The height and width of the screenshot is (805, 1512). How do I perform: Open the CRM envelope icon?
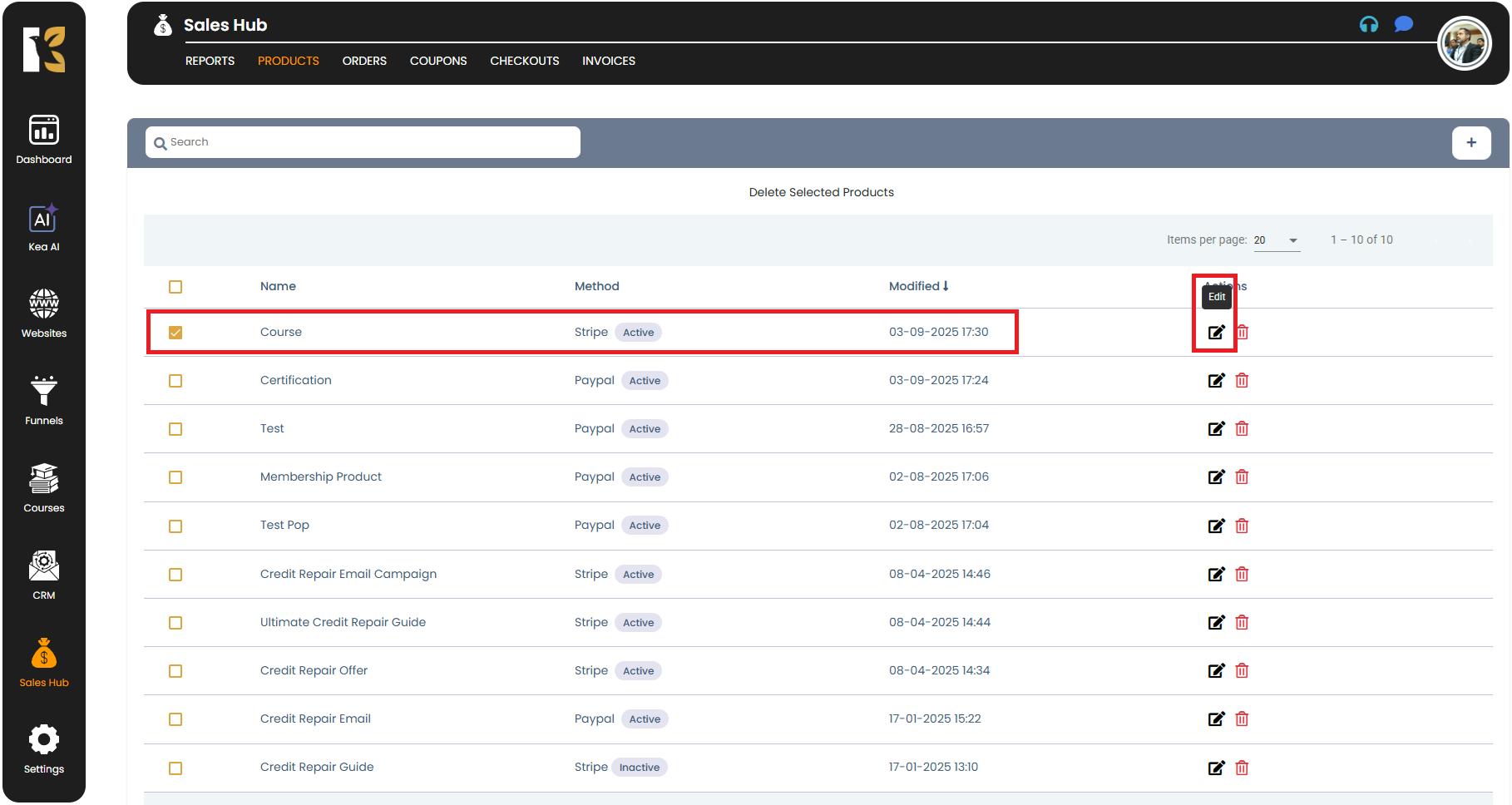pos(43,566)
